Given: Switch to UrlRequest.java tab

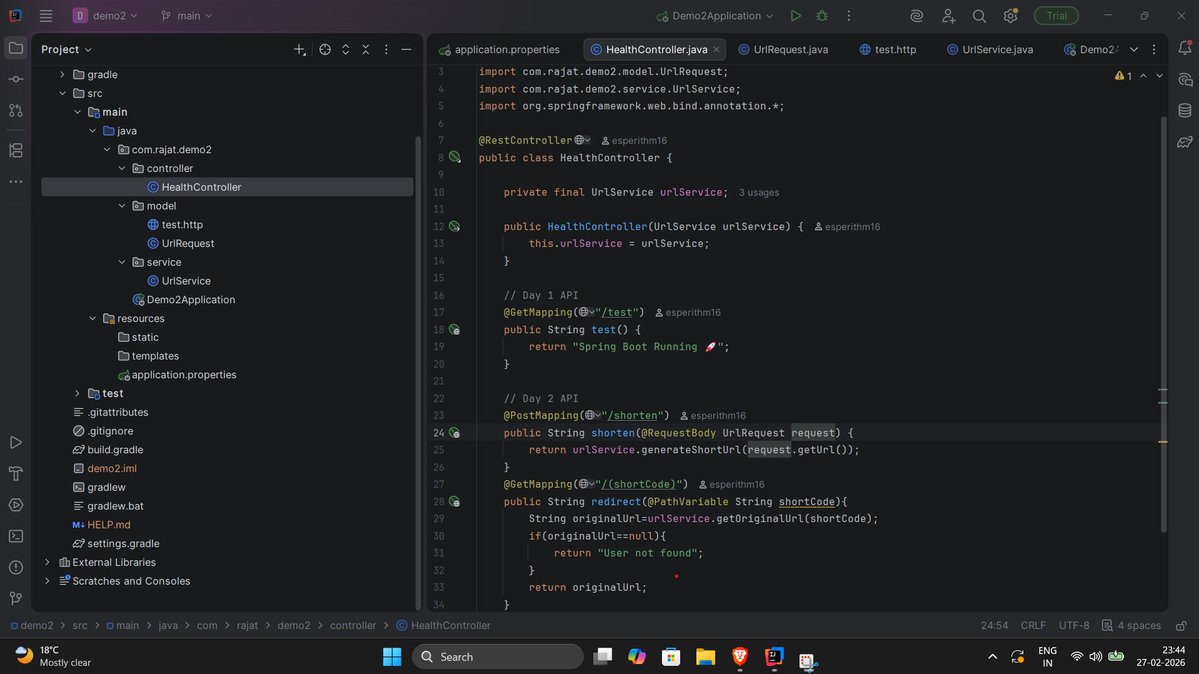Looking at the screenshot, I should point(783,49).
